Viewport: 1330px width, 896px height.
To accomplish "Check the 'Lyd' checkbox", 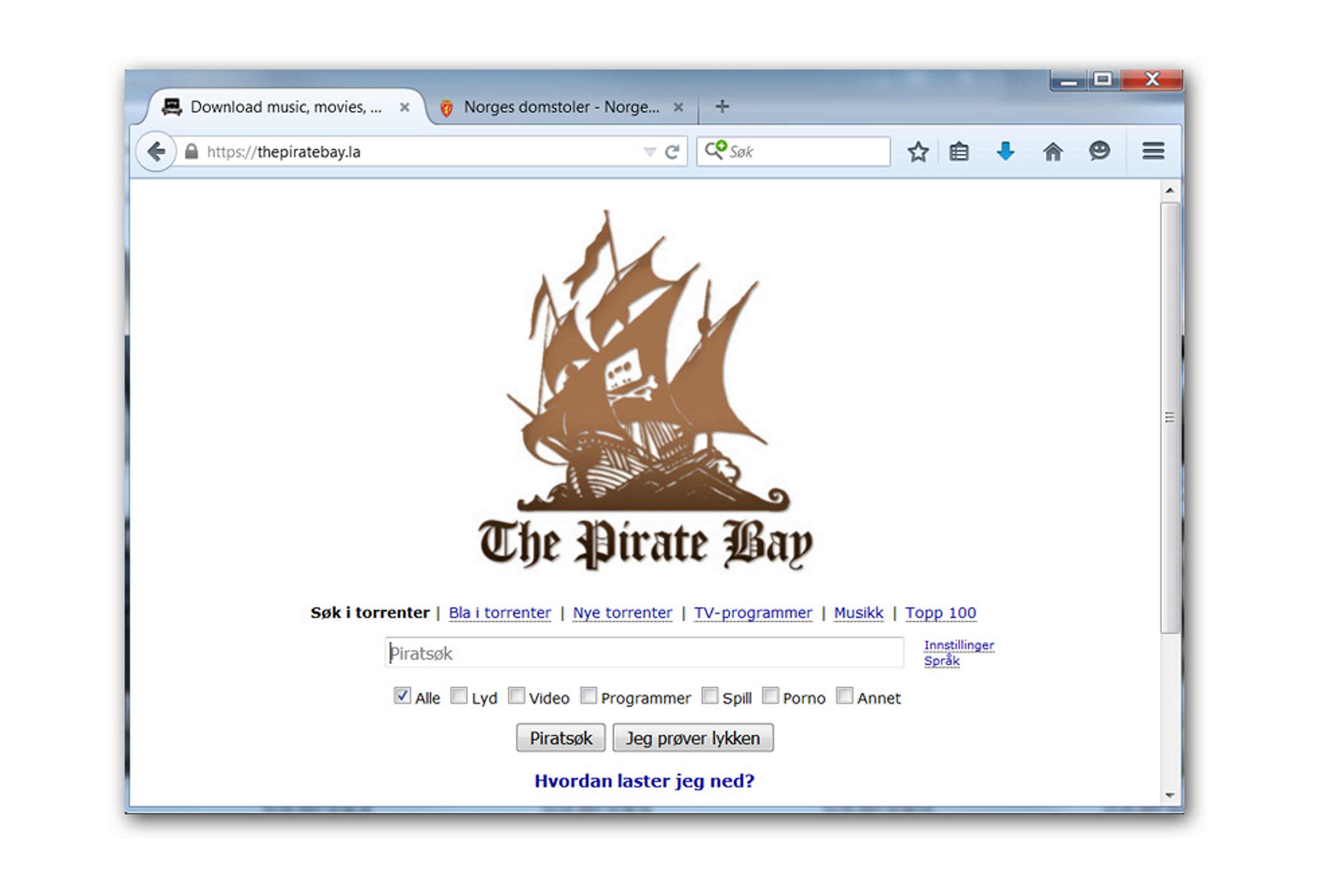I will 459,696.
